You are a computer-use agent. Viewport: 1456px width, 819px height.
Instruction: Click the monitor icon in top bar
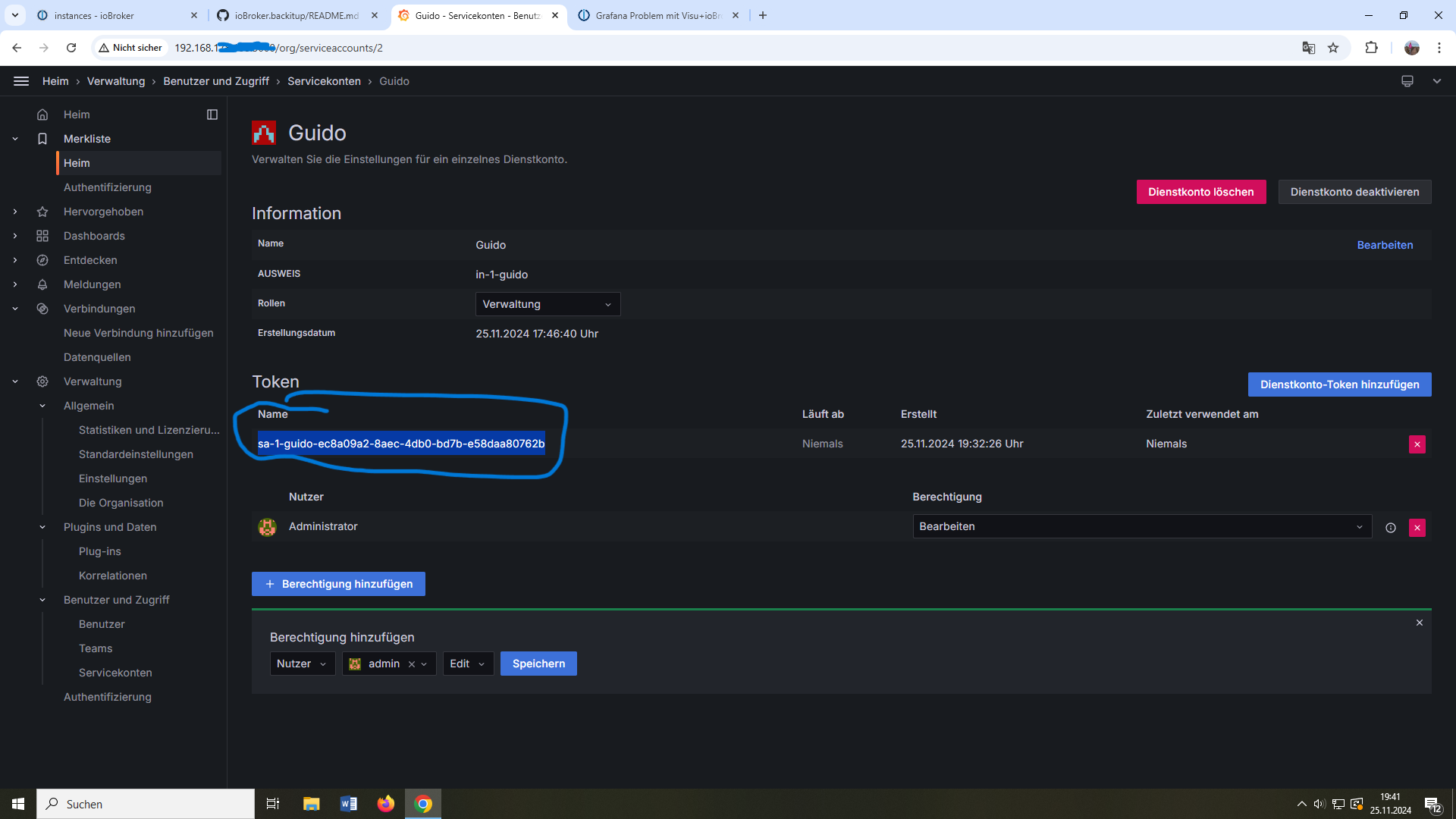[x=1407, y=81]
